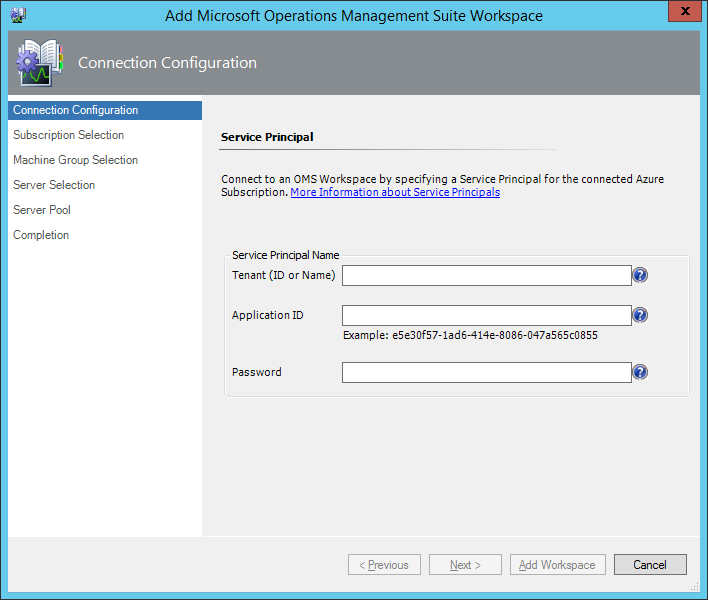Click the title bar application icon

click(18, 15)
